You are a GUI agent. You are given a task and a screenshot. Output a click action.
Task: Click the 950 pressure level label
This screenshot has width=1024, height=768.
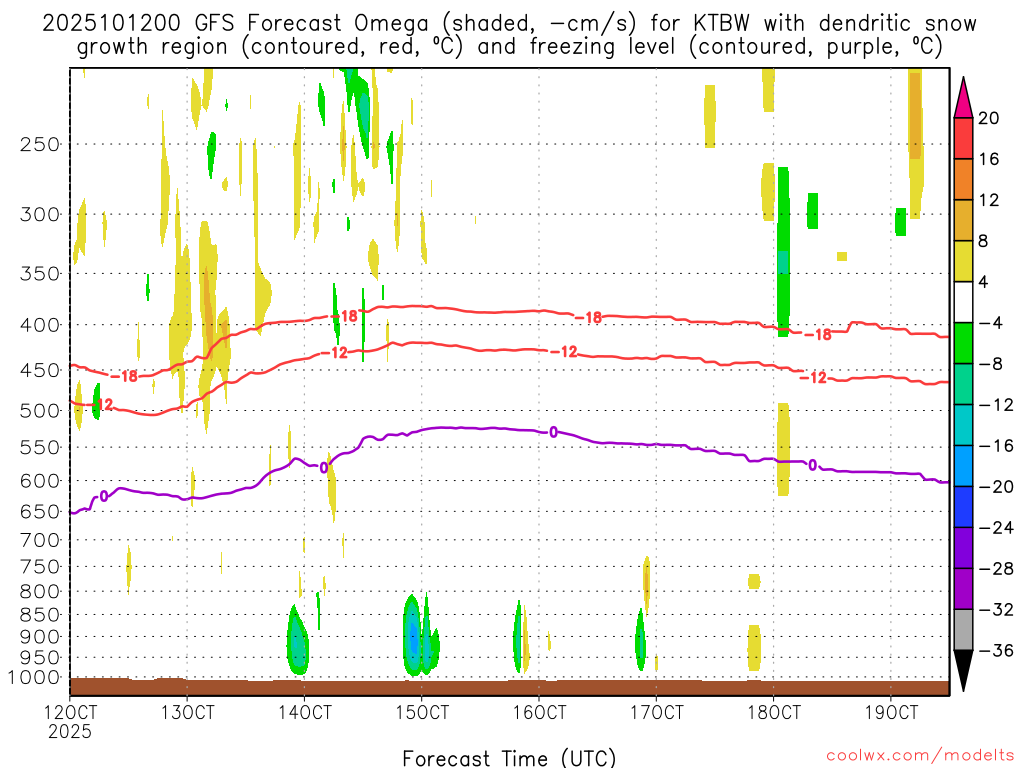click(x=40, y=658)
